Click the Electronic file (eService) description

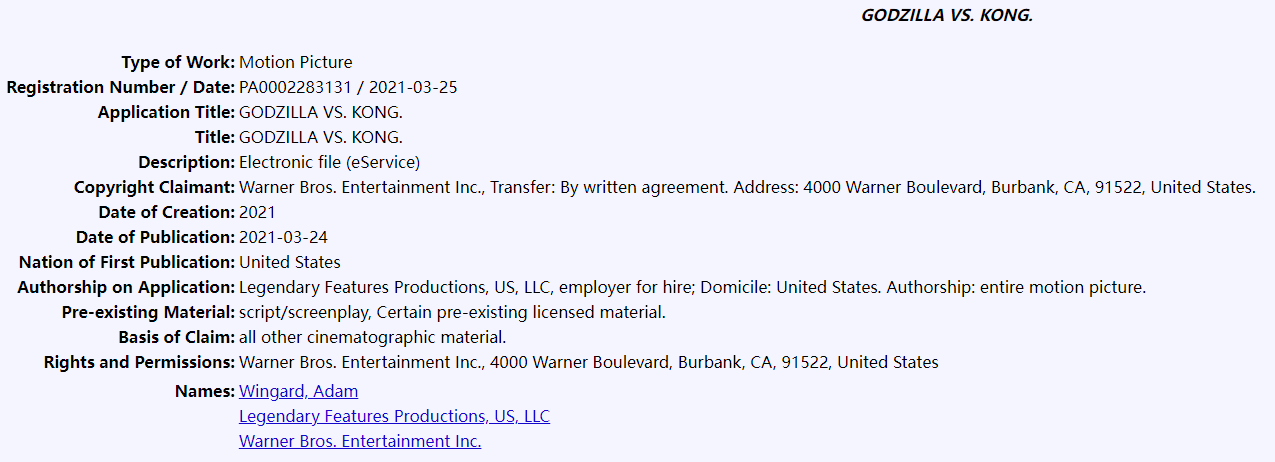pyautogui.click(x=330, y=162)
